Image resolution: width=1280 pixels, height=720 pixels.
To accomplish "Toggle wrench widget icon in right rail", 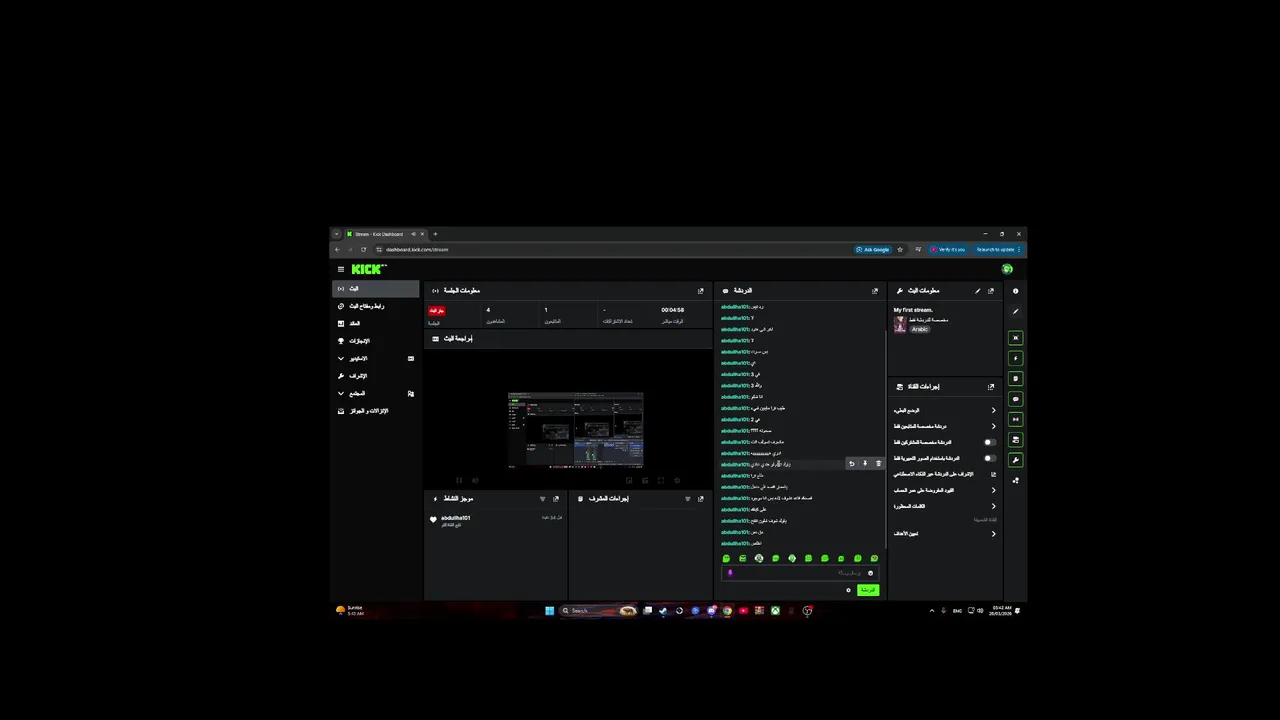I will click(1015, 460).
